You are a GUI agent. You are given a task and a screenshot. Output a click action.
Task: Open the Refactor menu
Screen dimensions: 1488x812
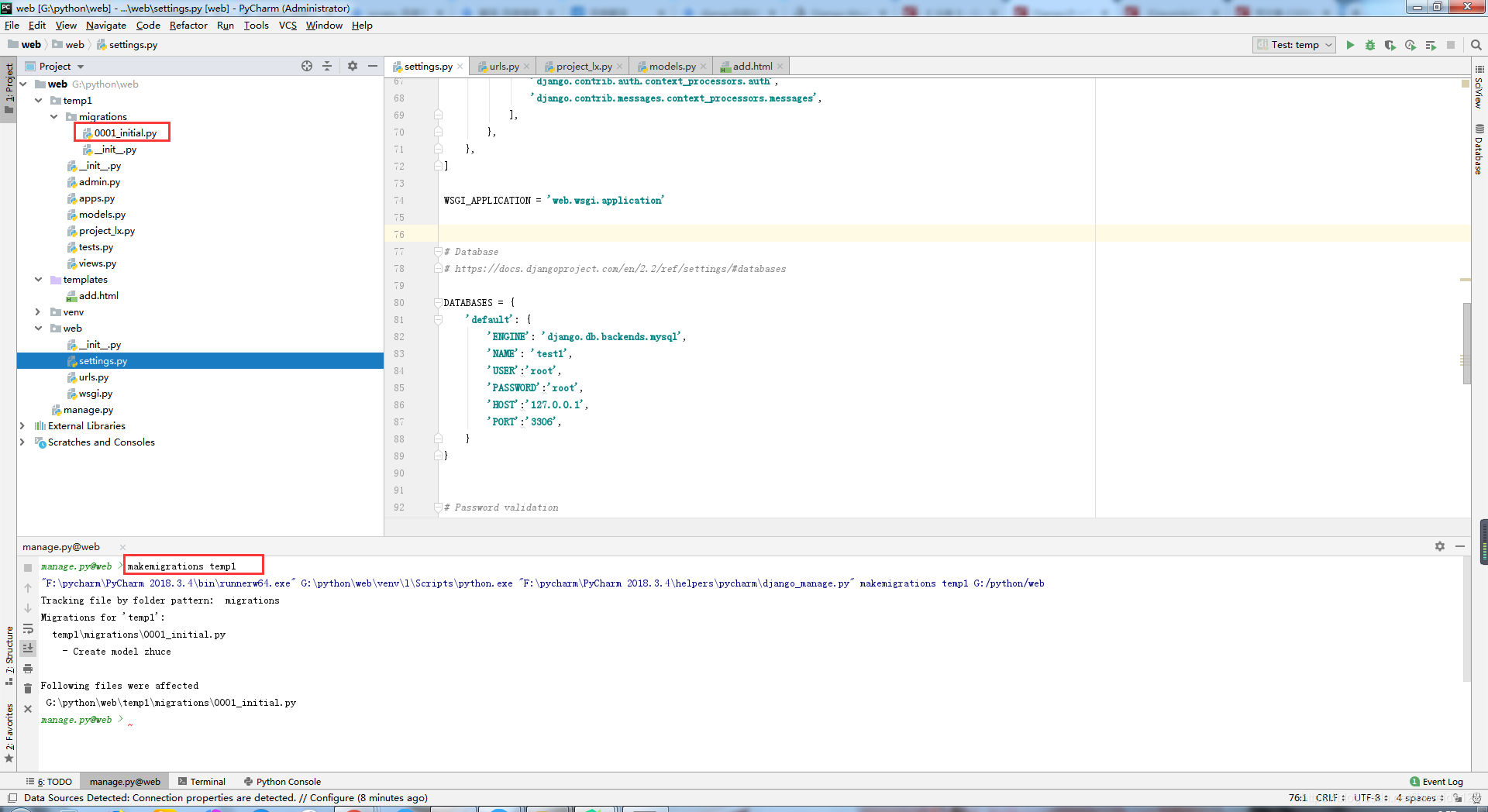[188, 25]
